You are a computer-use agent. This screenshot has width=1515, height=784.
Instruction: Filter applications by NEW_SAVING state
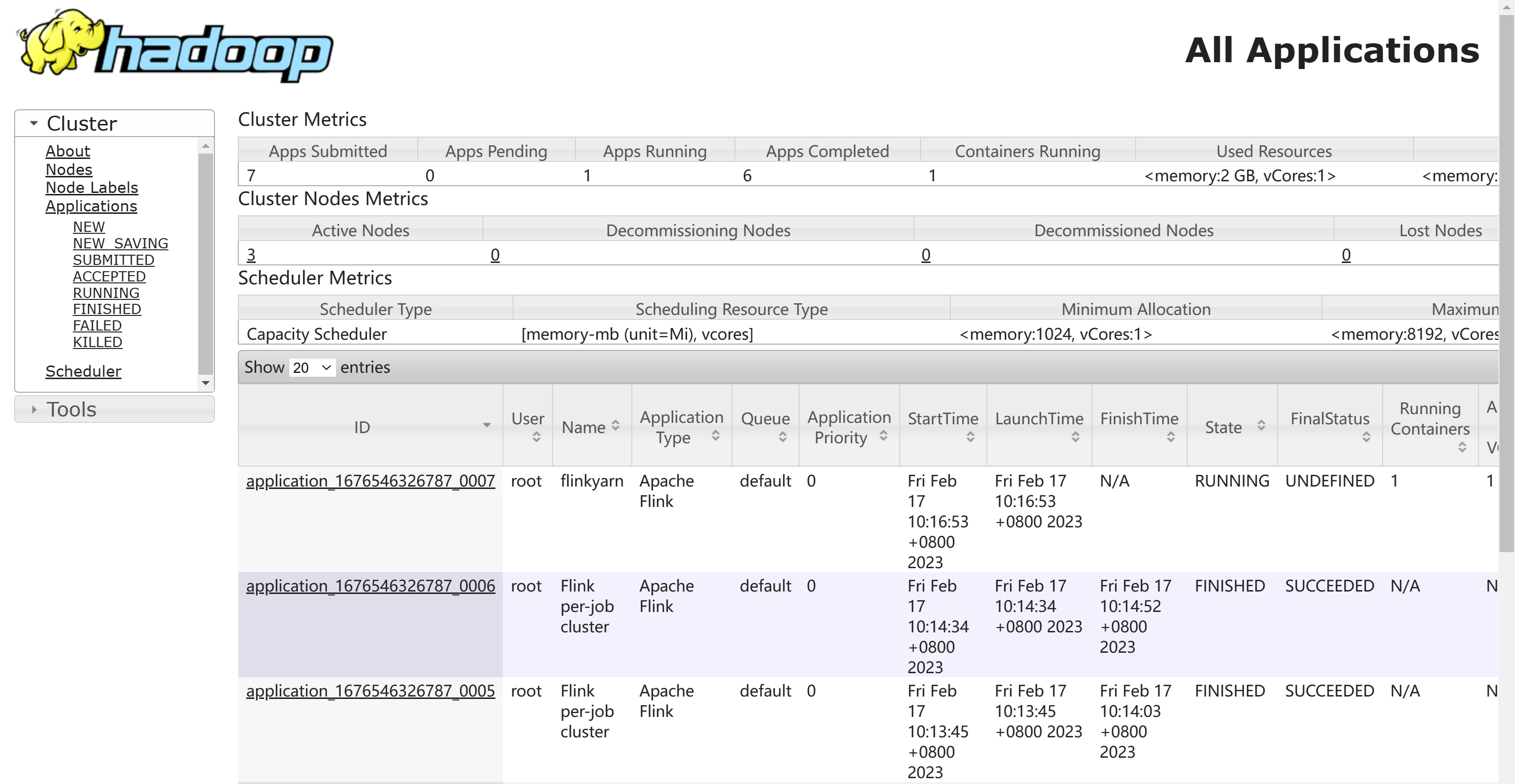tap(121, 244)
